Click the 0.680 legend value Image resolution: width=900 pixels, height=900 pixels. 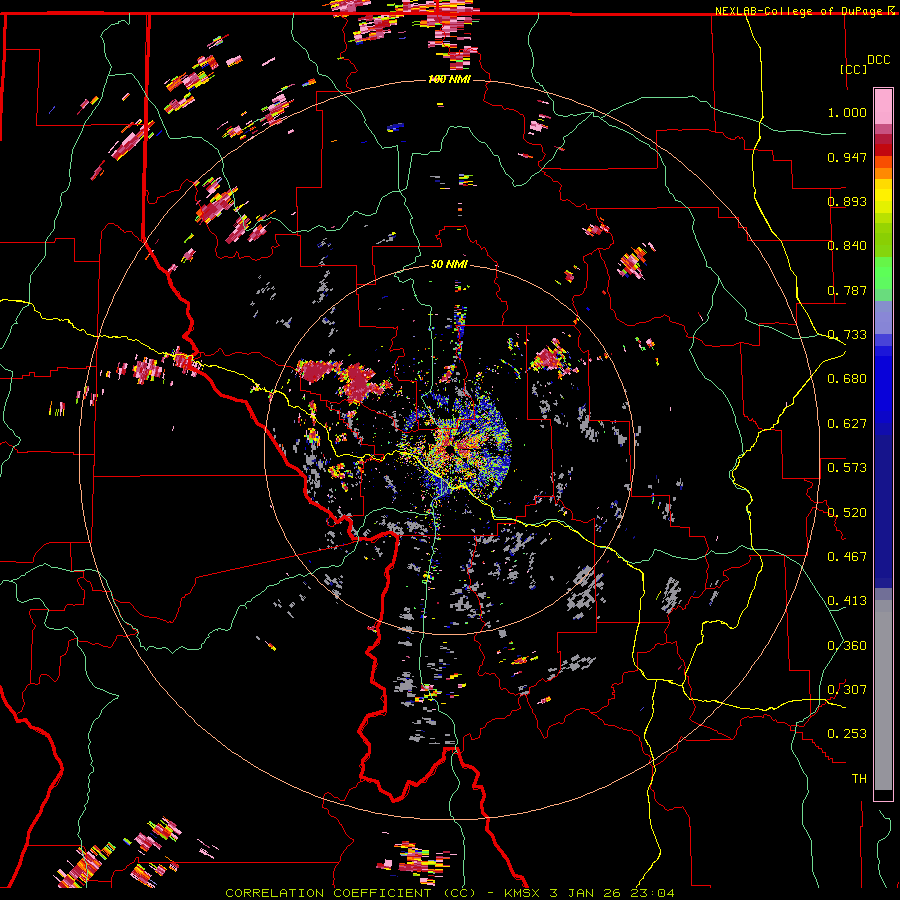point(847,379)
